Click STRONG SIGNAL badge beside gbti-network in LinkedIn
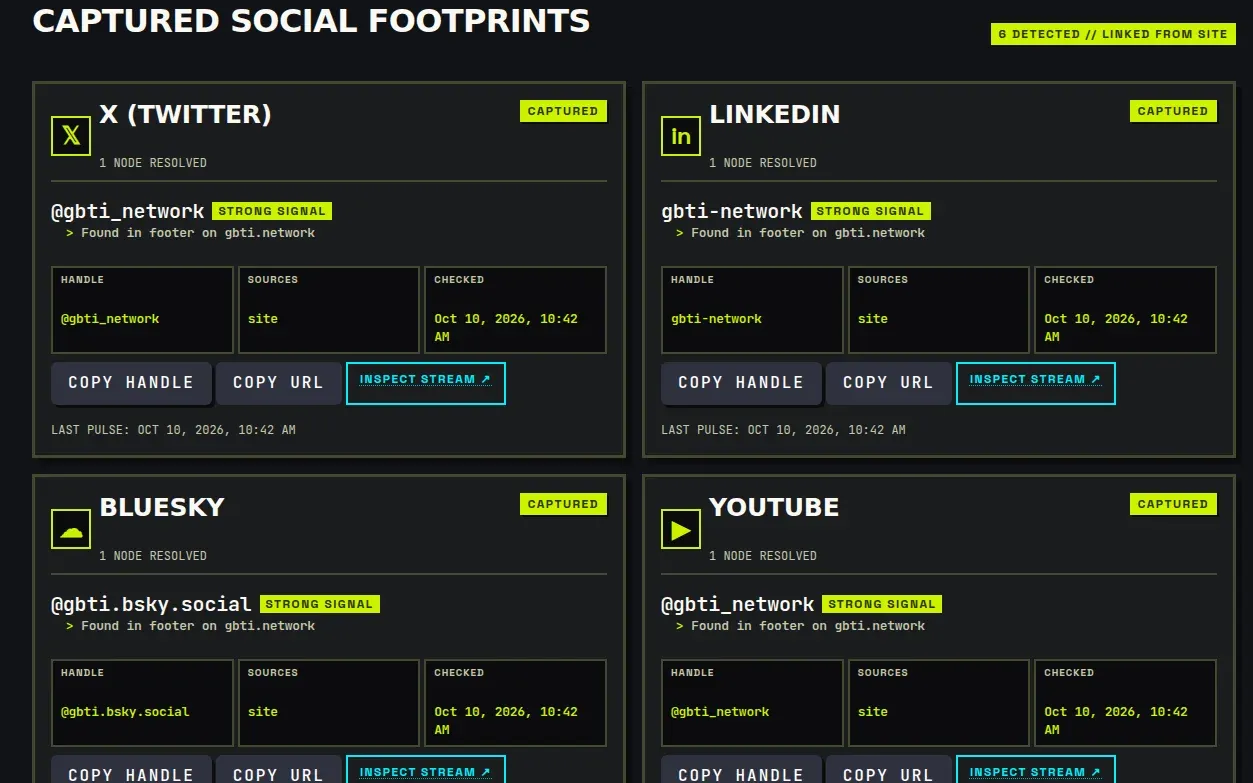Screen dimensions: 1253x783 [x=871, y=211]
